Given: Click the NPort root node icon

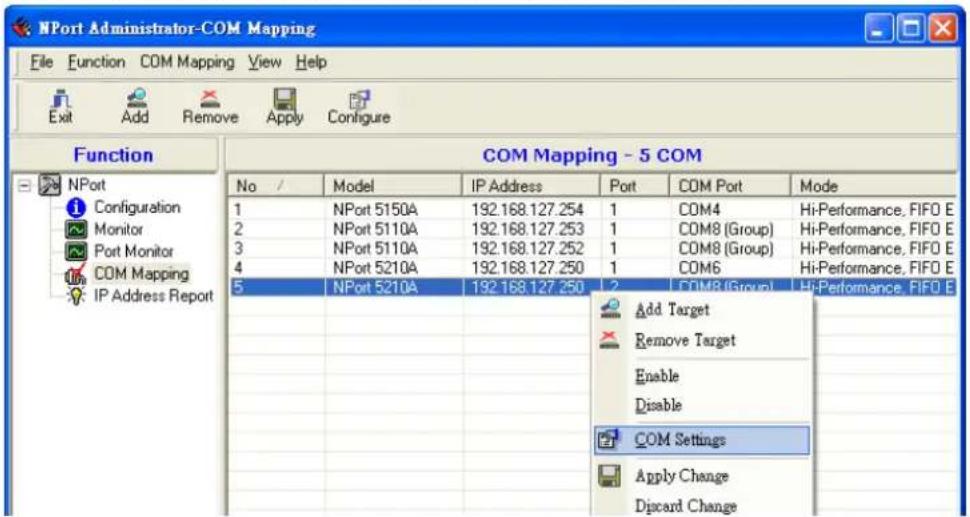Looking at the screenshot, I should [x=50, y=184].
